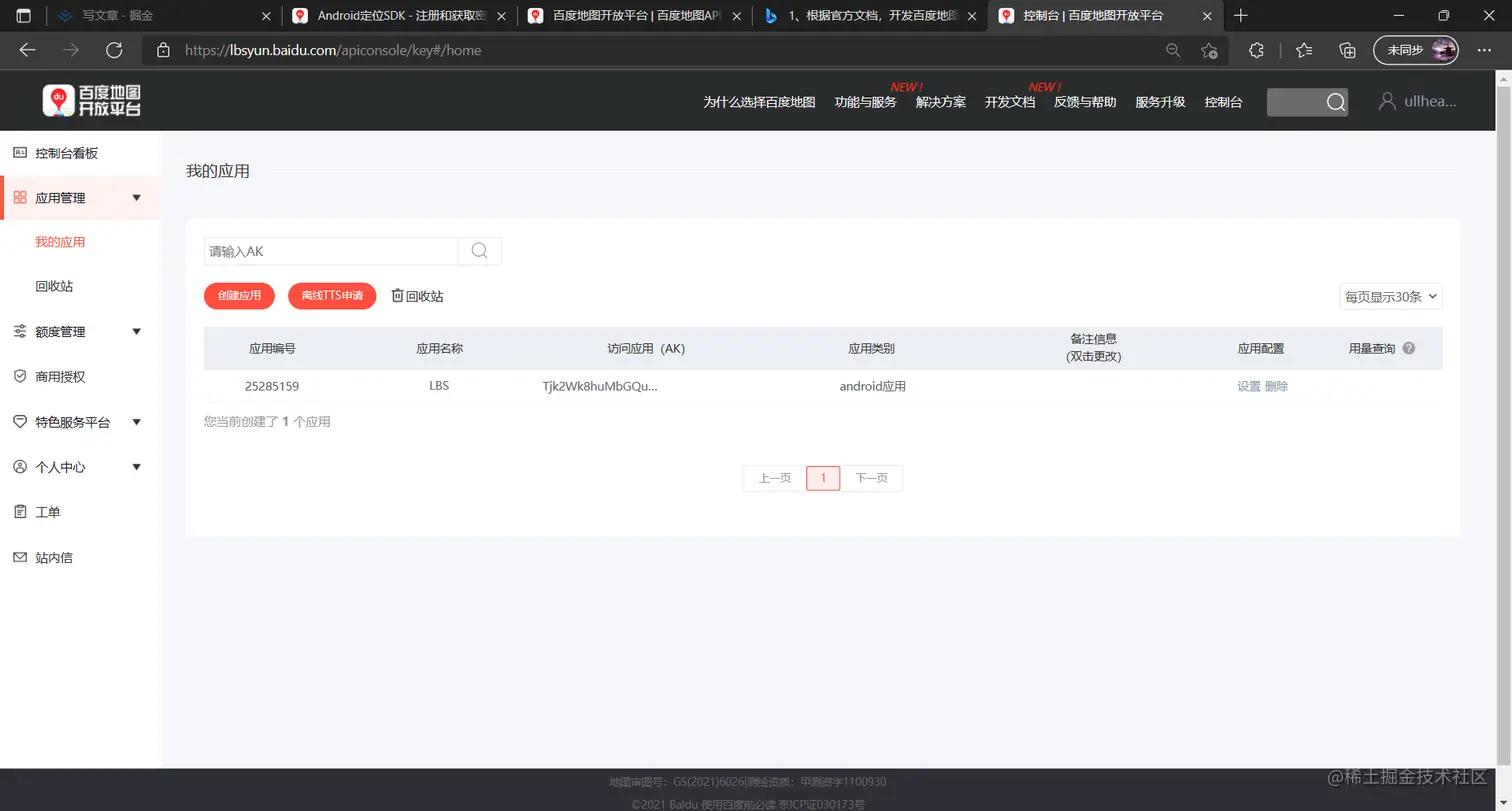The image size is (1512, 811).
Task: Click the 回收站 trash icon above the table
Action: click(397, 296)
